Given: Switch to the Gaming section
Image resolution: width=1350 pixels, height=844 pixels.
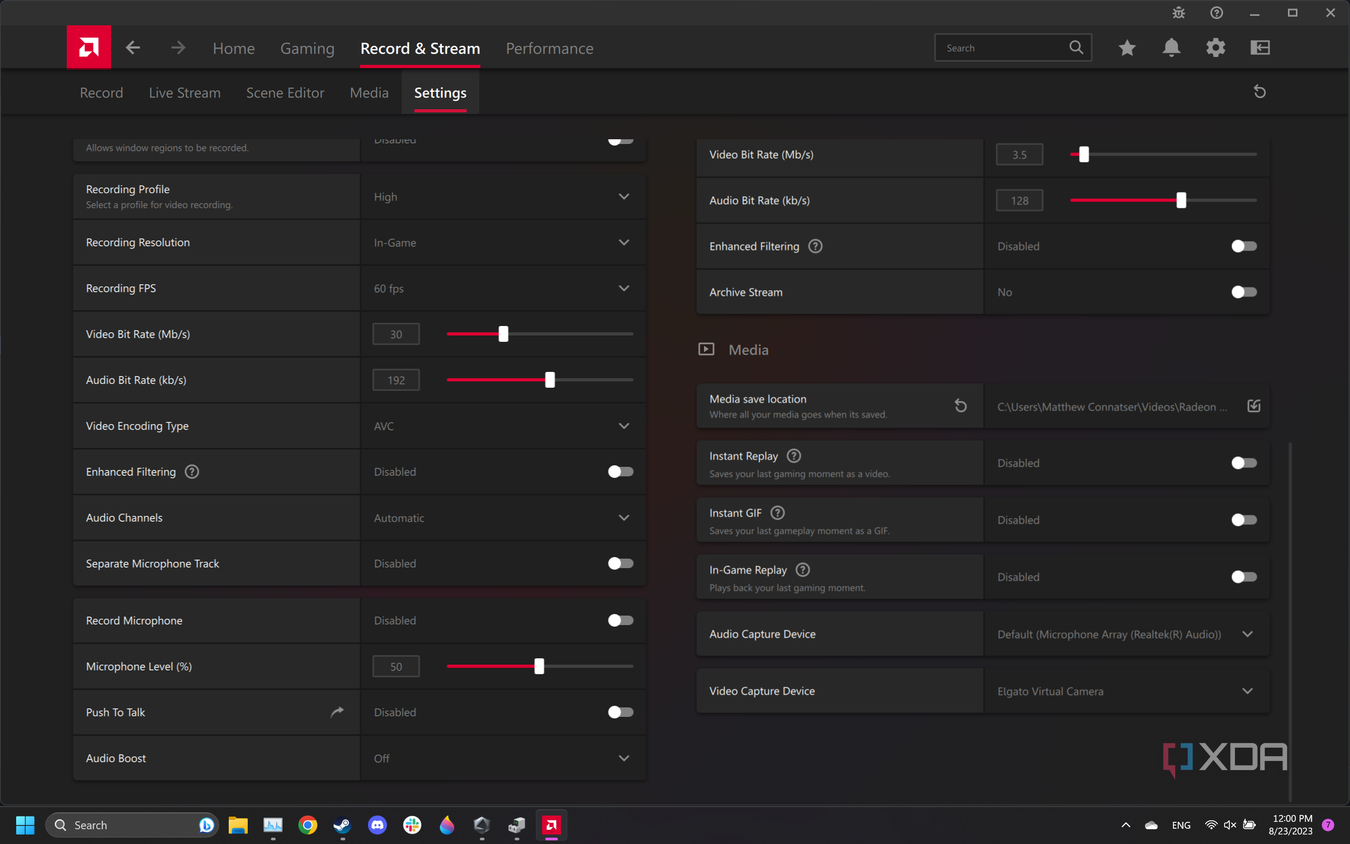Looking at the screenshot, I should pos(307,48).
